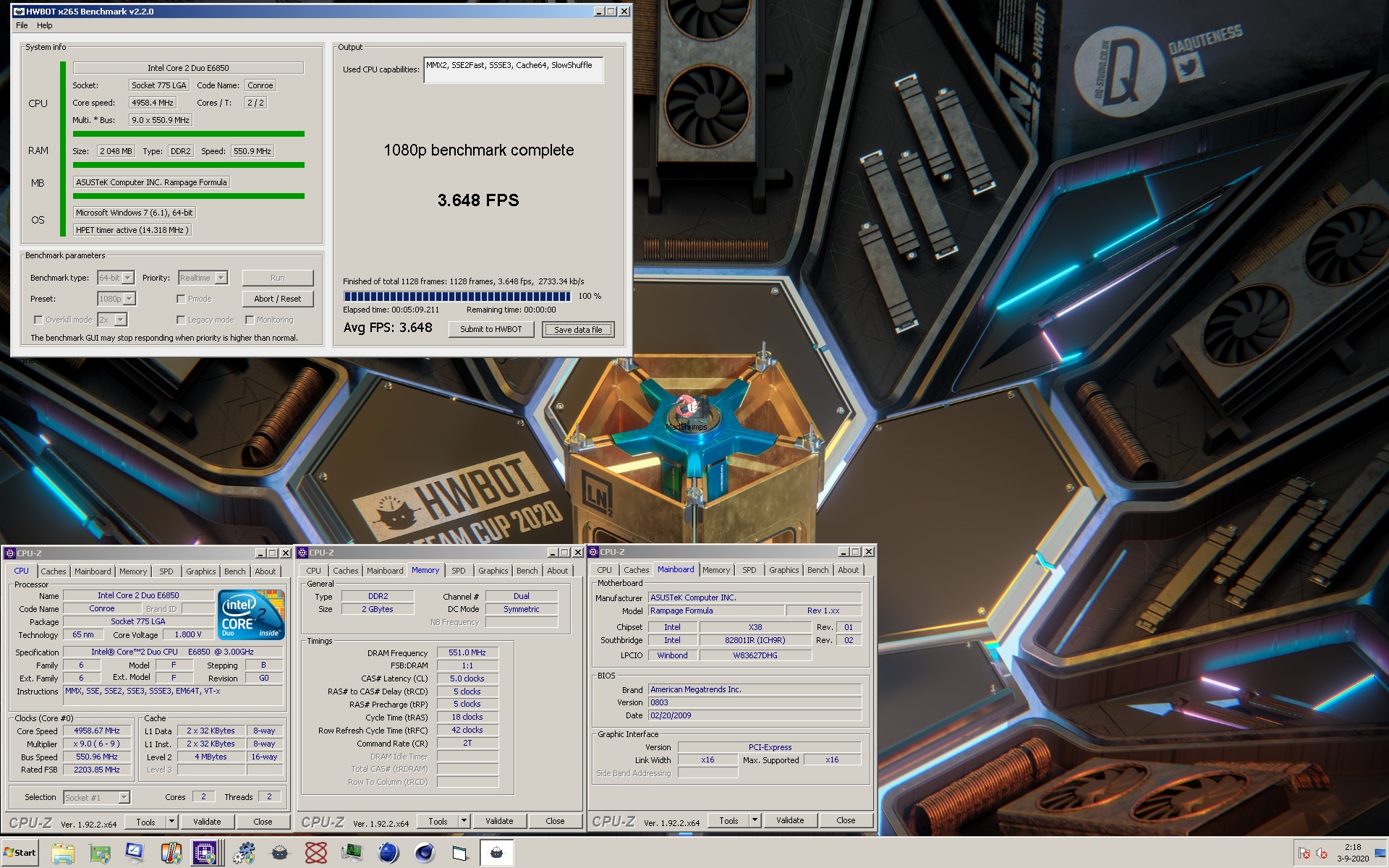Open Bench tab in CPU-Z Mainboard window
Image resolution: width=1389 pixels, height=868 pixels.
(818, 570)
